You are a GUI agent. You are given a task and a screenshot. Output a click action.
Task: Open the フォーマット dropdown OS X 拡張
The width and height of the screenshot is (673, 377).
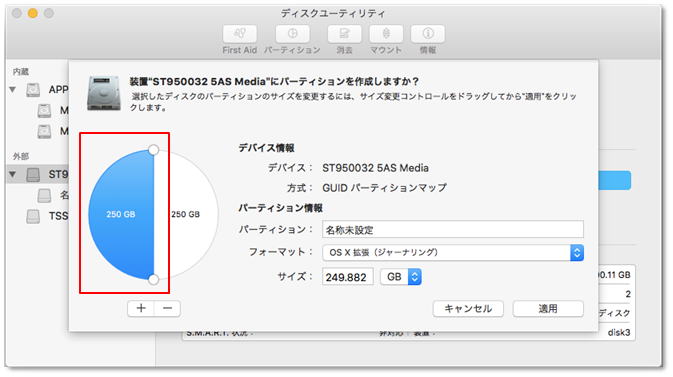[453, 252]
